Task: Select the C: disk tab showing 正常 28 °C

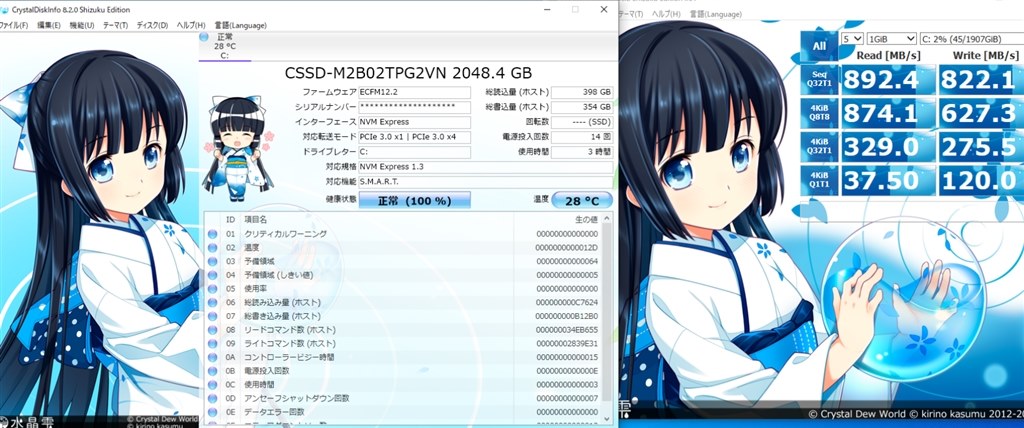Action: pos(225,46)
